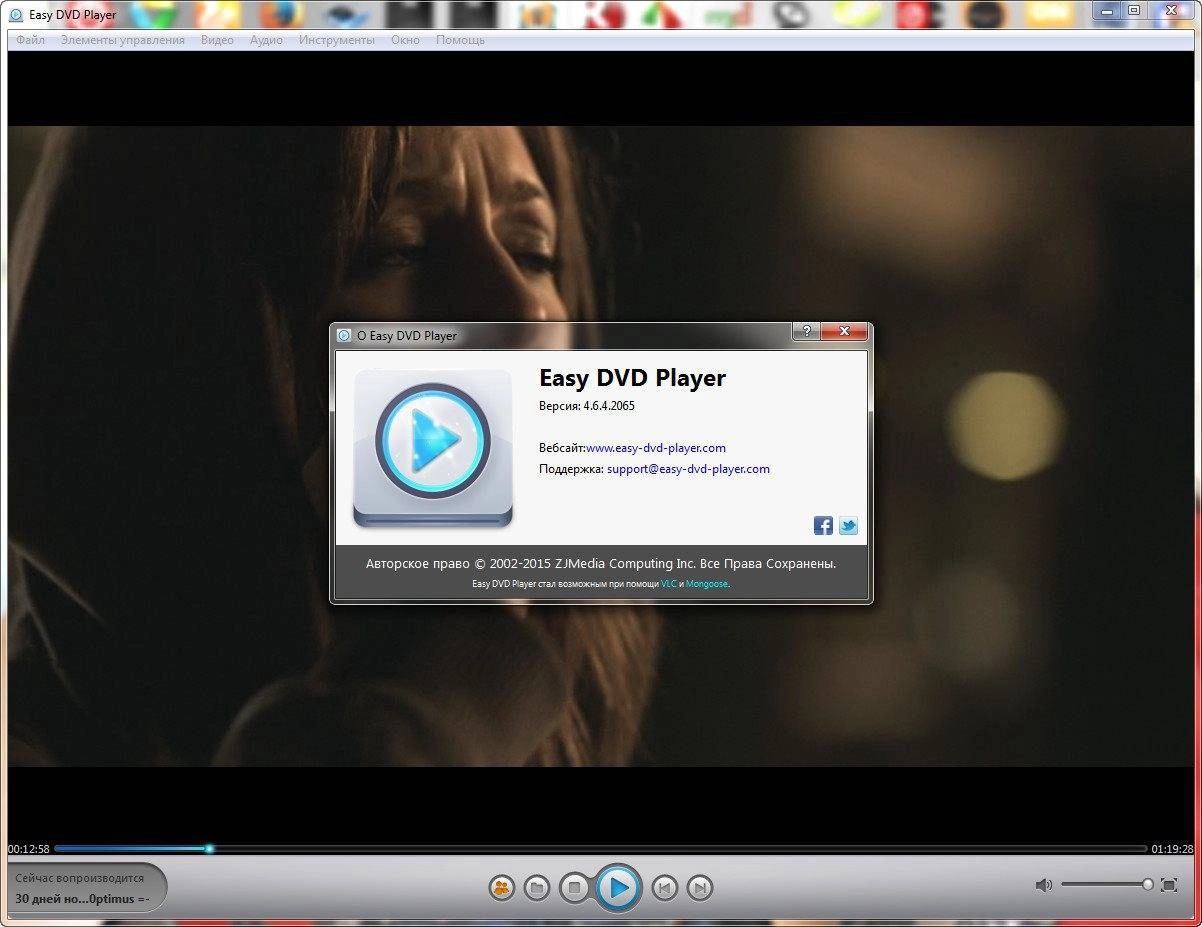The width and height of the screenshot is (1202, 927).
Task: Click the 'Поддержка:' label in the dialog
Action: 571,469
